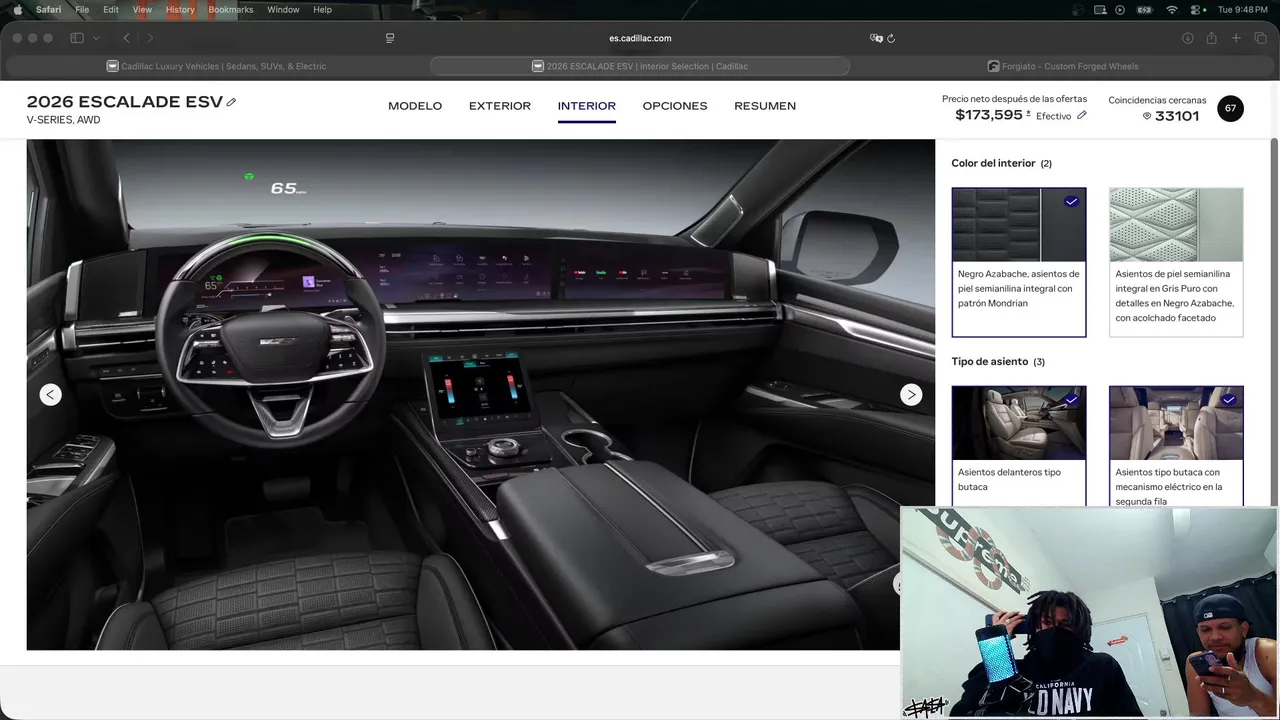Screen dimensions: 1280x720
Task: Choose the Asientos tipo butaca con mecanismo eléctrico option
Action: click(x=1176, y=446)
